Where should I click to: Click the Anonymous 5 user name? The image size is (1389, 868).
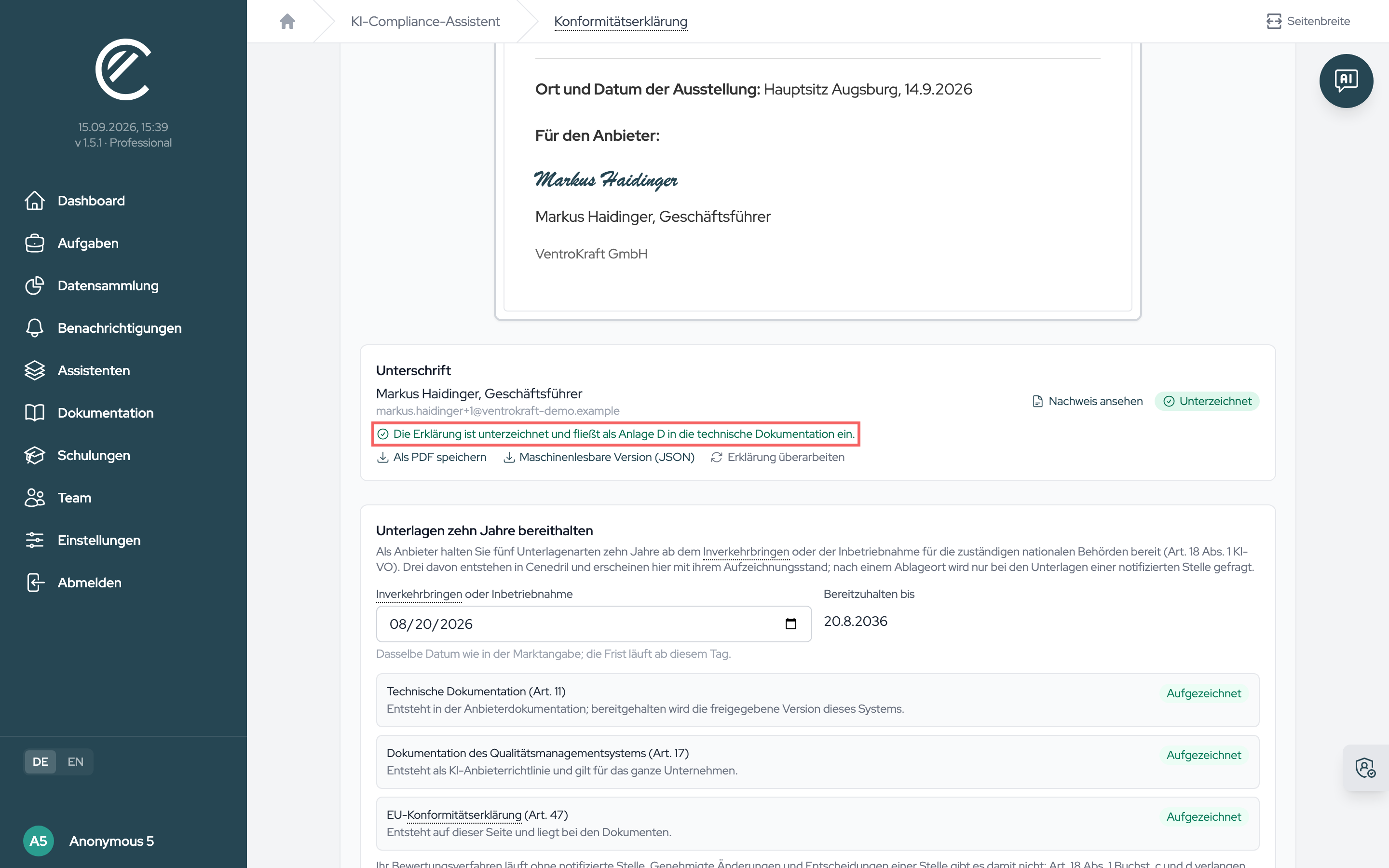tap(111, 841)
